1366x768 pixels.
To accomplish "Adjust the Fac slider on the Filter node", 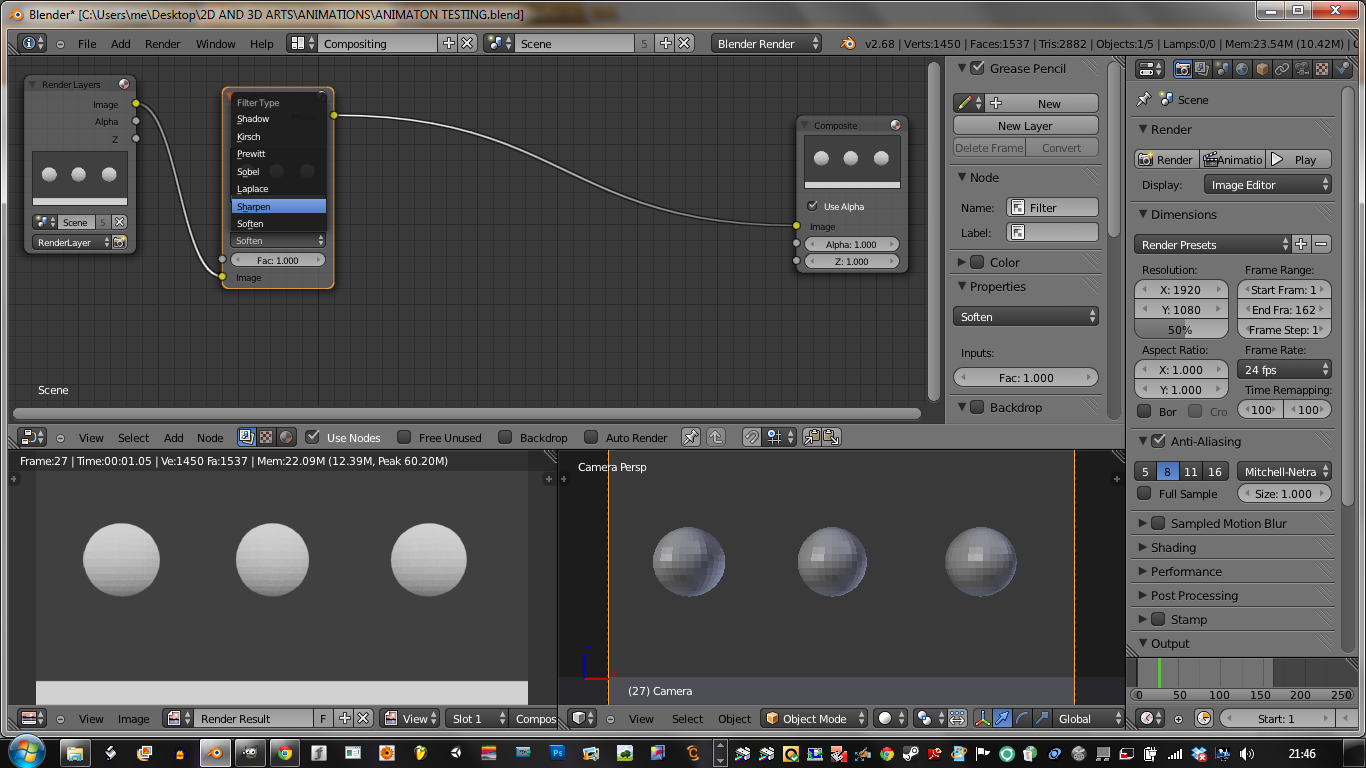I will [x=277, y=259].
